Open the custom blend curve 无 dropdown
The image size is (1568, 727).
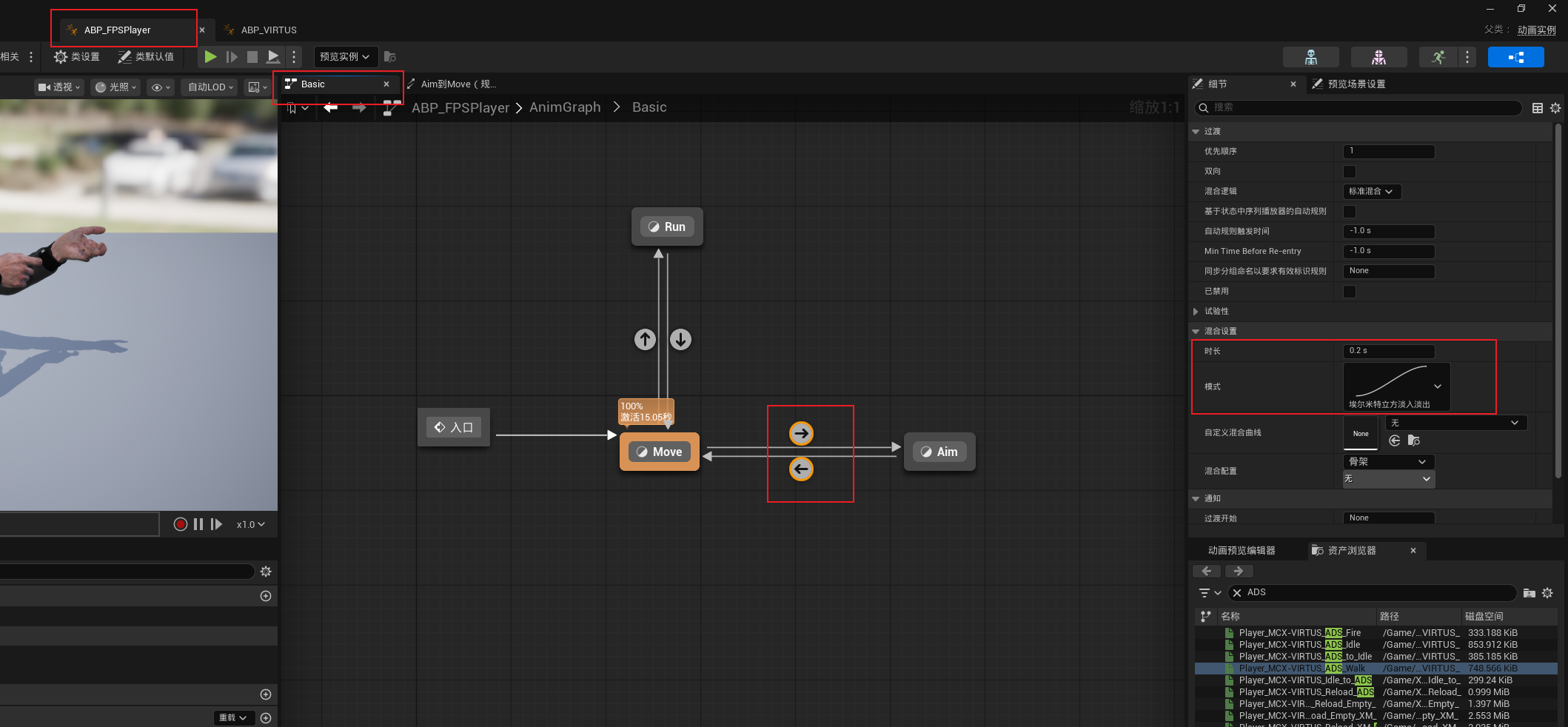click(x=1456, y=423)
